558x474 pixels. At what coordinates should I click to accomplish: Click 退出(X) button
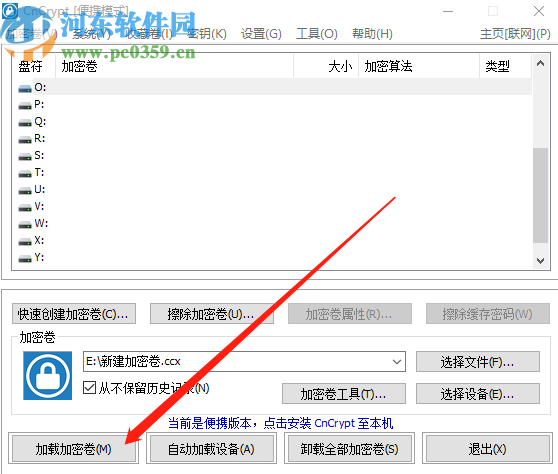pos(488,448)
